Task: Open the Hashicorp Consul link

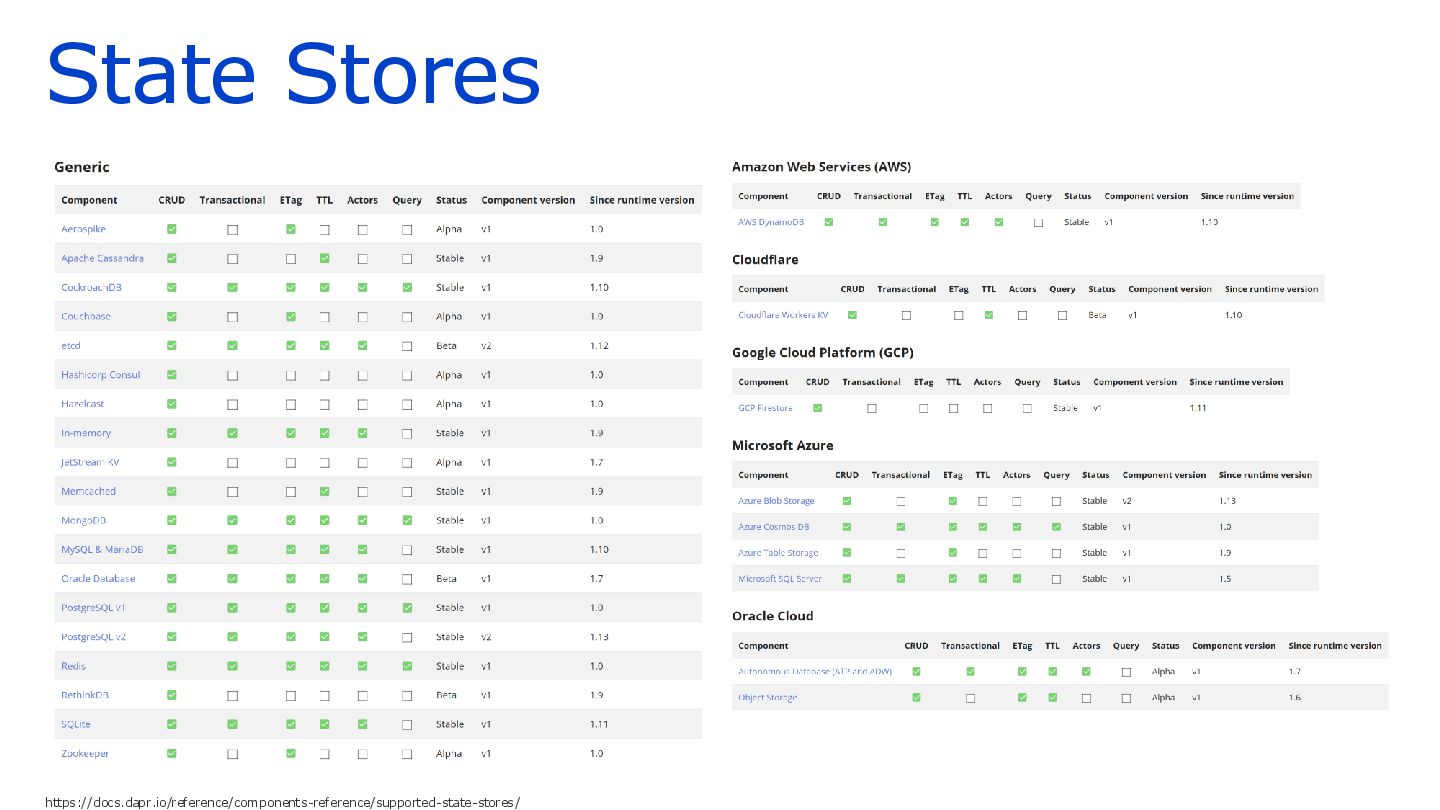Action: [100, 375]
